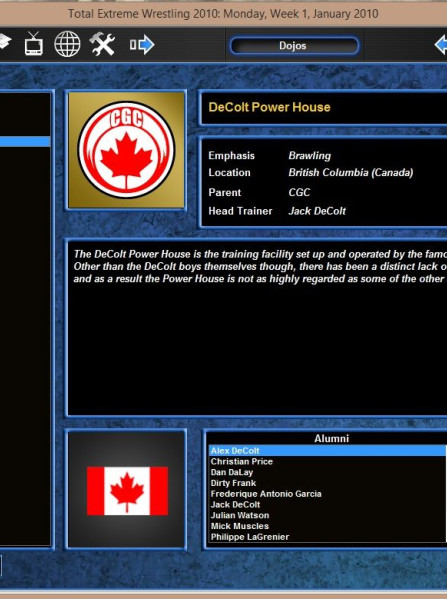Click the blue forward arrow icon
This screenshot has width=447, height=599.
click(142, 45)
